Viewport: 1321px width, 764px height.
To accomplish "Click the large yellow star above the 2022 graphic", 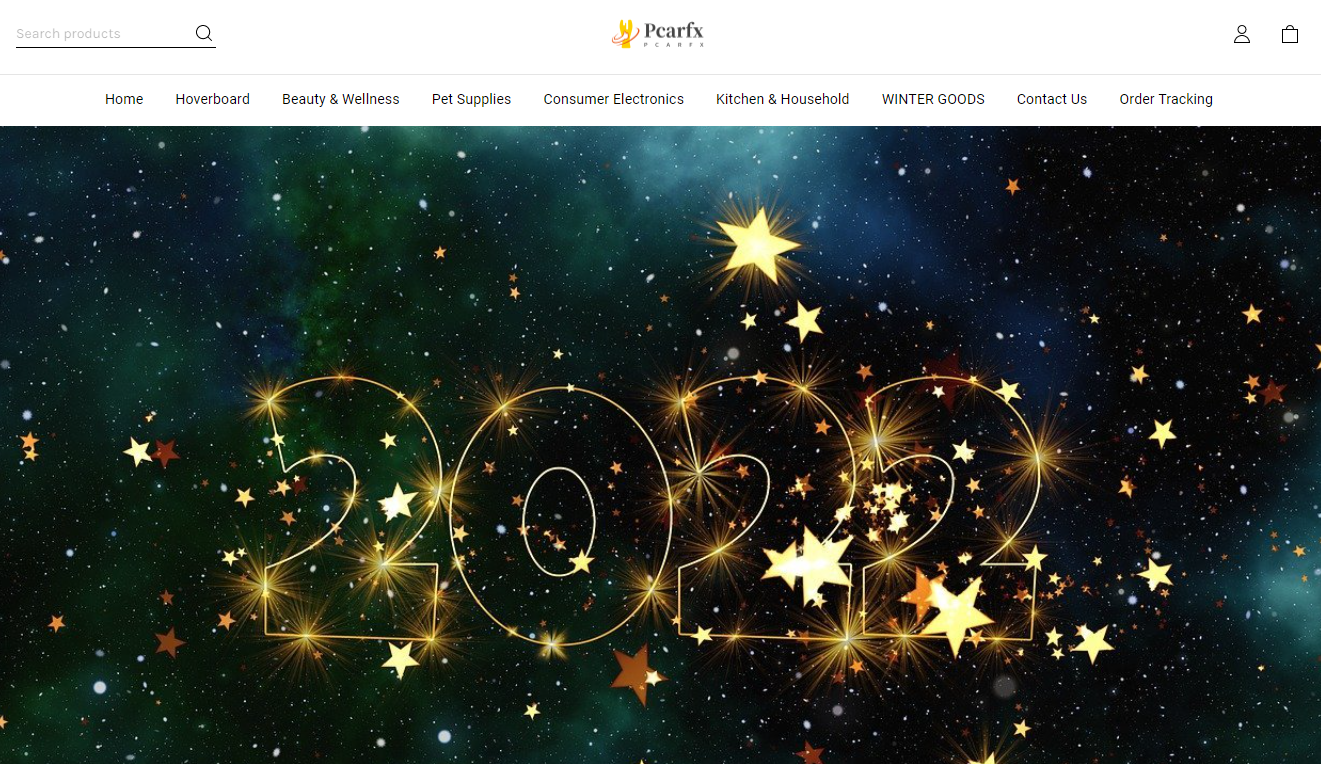I will pos(758,244).
